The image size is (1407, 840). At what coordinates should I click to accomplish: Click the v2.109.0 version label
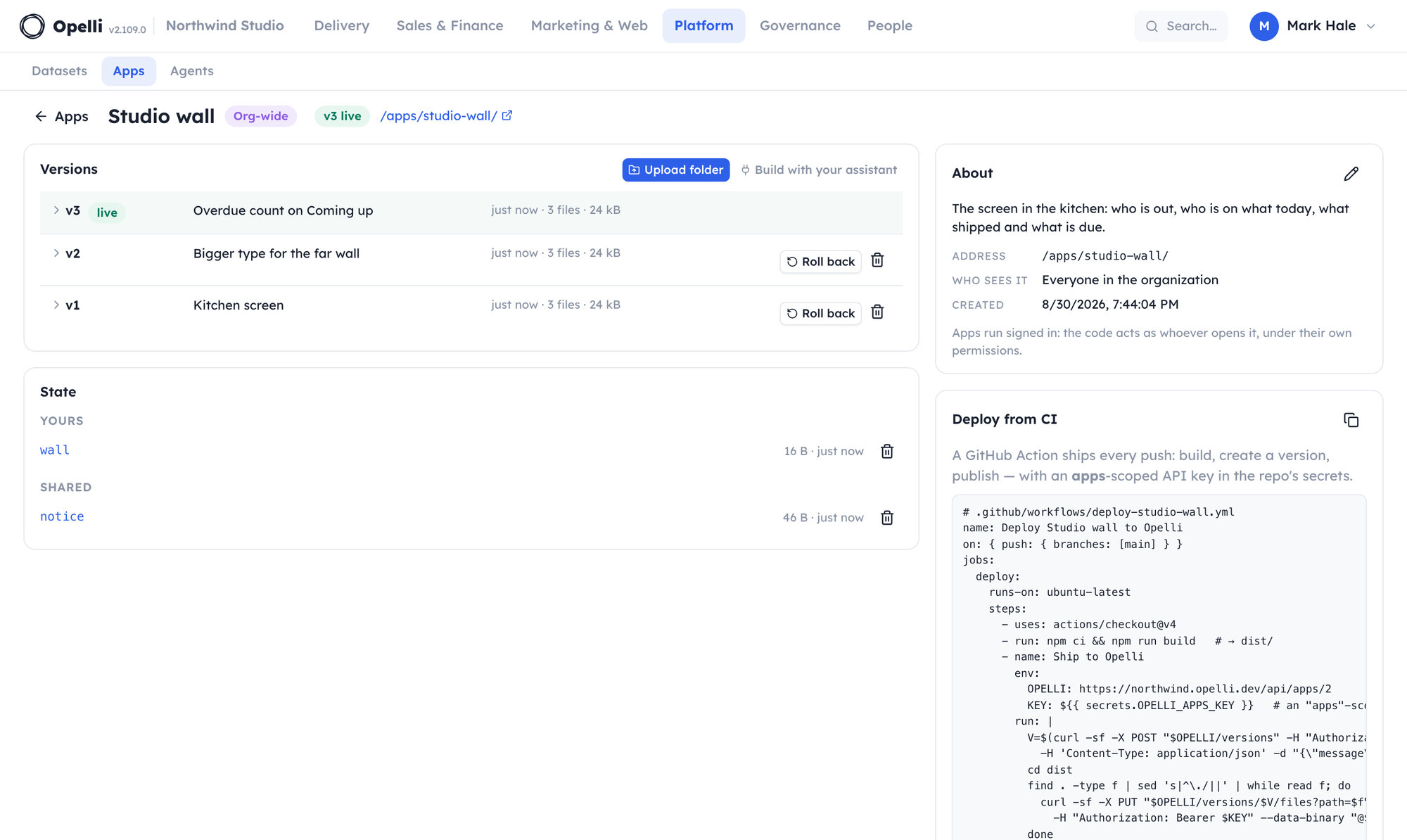[x=127, y=30]
